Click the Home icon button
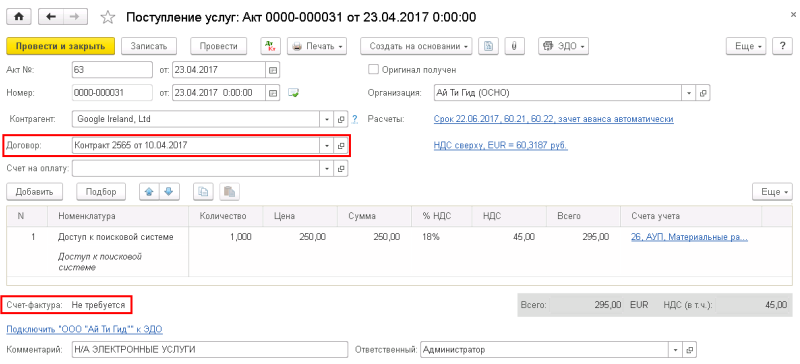This screenshot has height=364, width=800. (x=19, y=17)
